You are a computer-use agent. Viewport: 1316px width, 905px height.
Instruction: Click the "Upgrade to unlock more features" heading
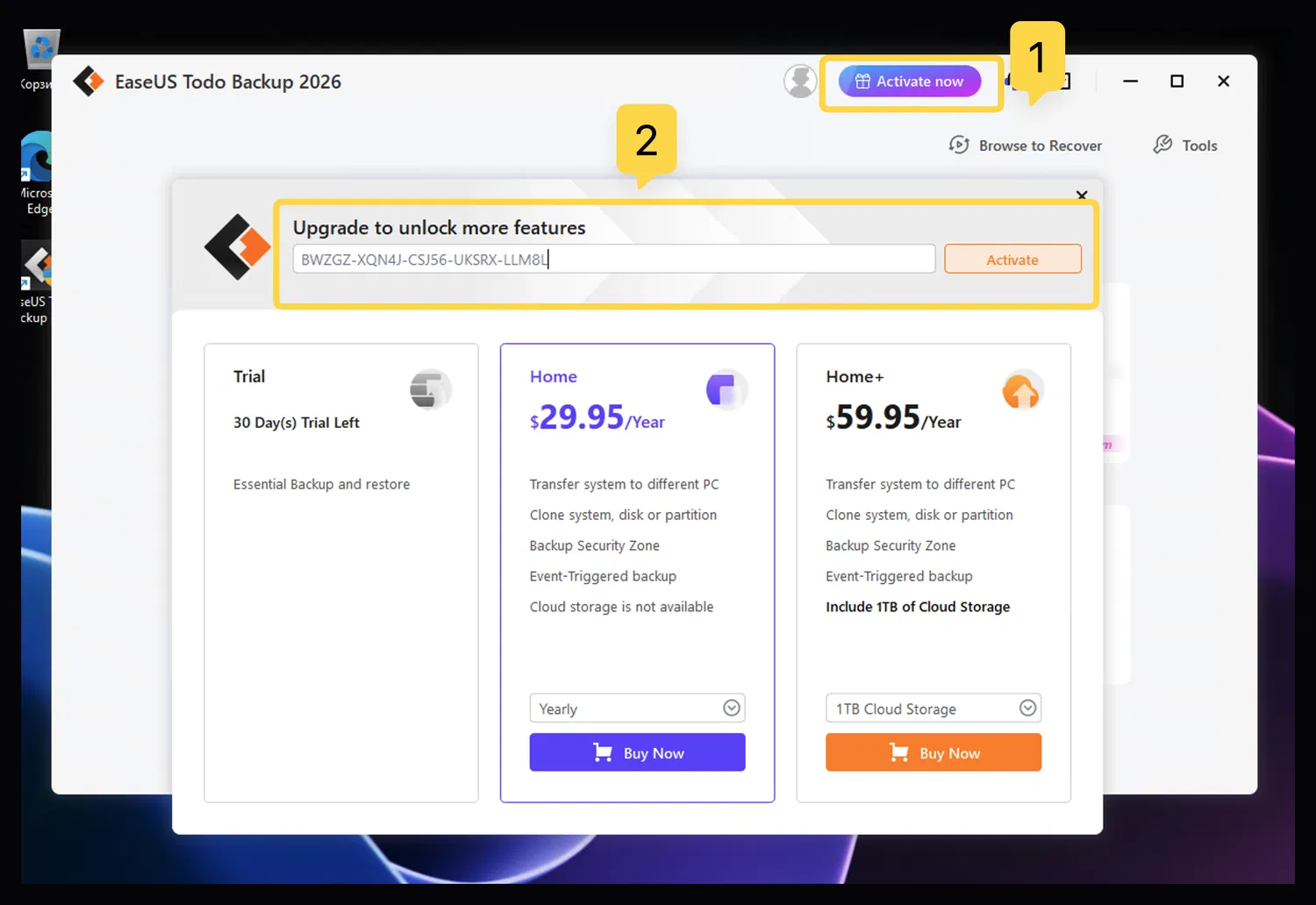pyautogui.click(x=440, y=228)
